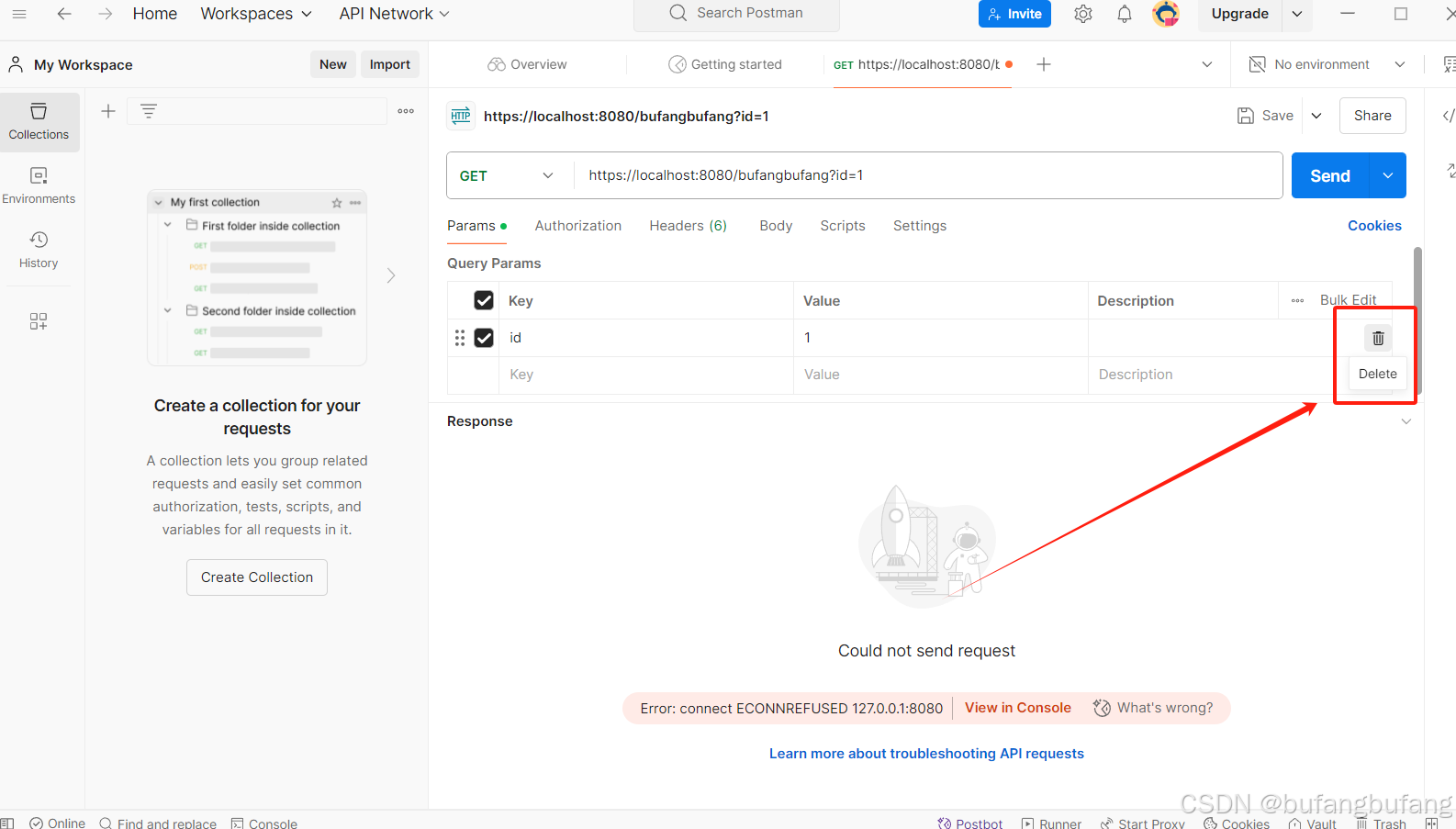Open the tab list chevron
The width and height of the screenshot is (1456, 829).
click(x=1207, y=64)
